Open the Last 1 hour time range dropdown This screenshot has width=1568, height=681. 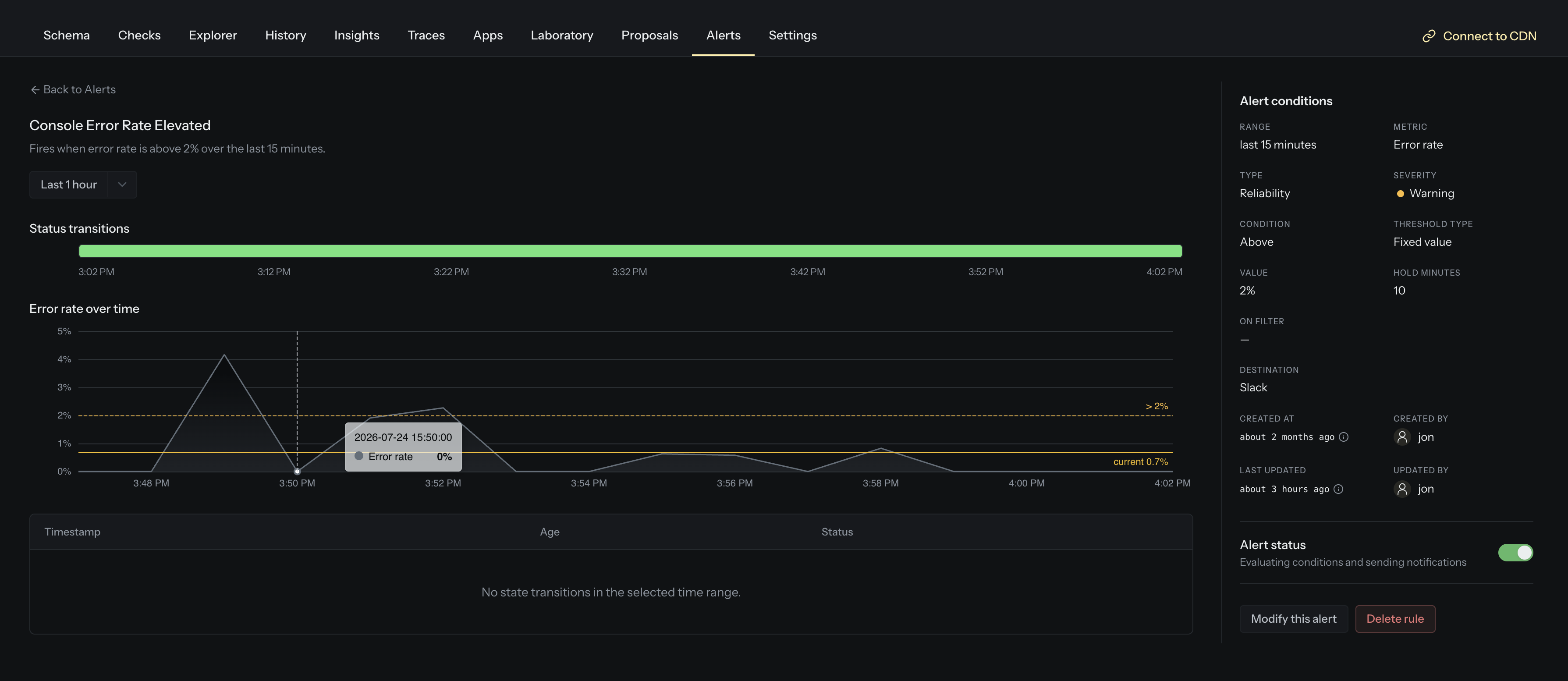coord(83,184)
